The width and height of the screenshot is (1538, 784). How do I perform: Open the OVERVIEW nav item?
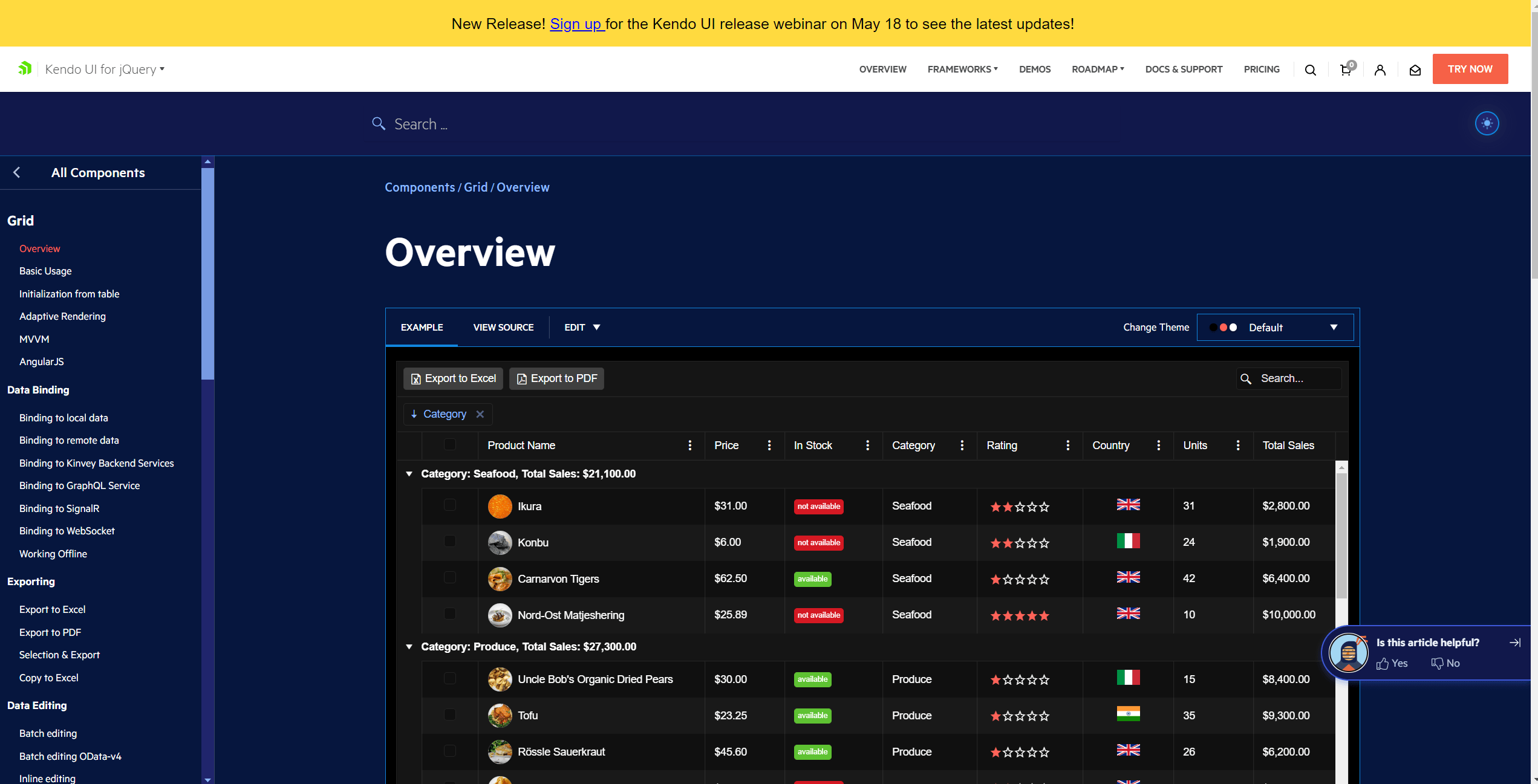click(x=882, y=70)
